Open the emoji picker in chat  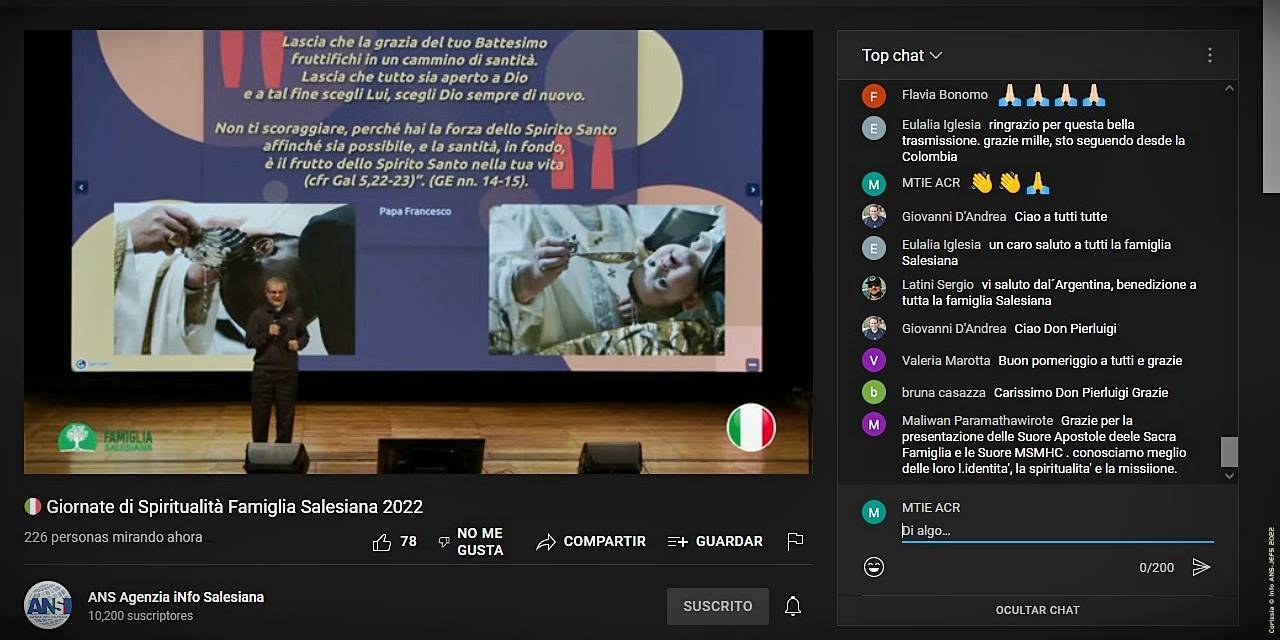(x=874, y=567)
